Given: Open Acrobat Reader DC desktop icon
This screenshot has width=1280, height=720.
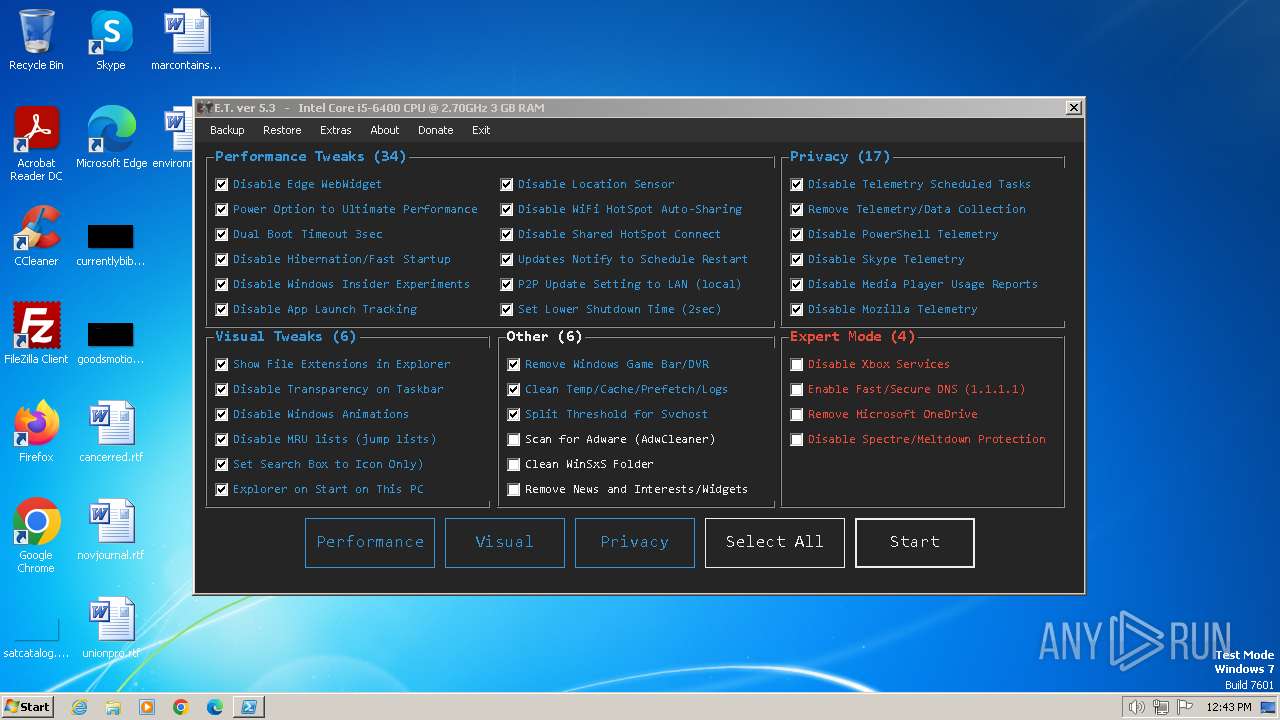Looking at the screenshot, I should 36,144.
